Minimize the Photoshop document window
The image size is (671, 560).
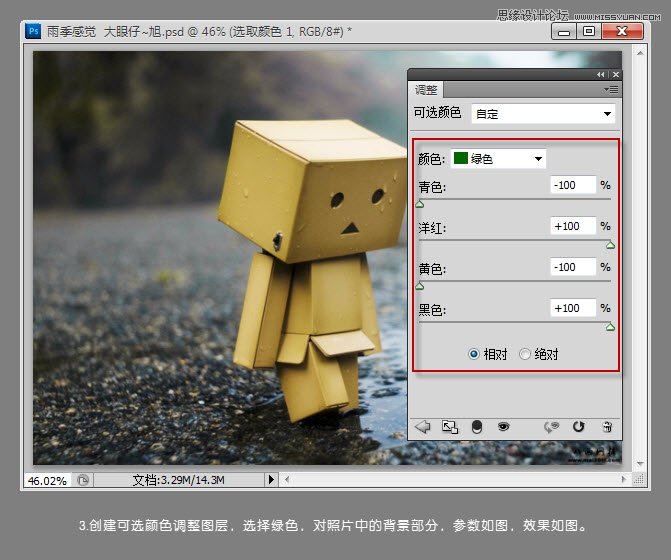(x=564, y=32)
